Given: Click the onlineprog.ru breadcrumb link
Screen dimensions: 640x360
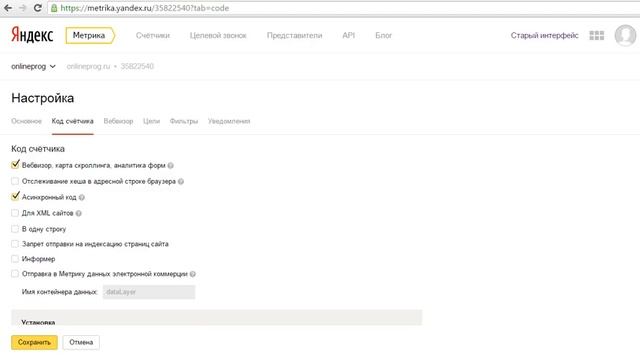Looking at the screenshot, I should point(88,66).
